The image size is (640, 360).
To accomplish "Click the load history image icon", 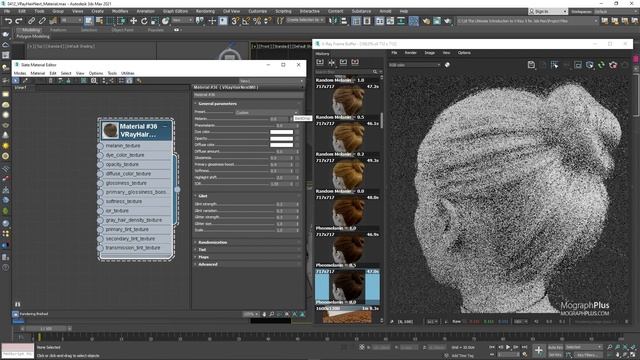I will tap(343, 62).
